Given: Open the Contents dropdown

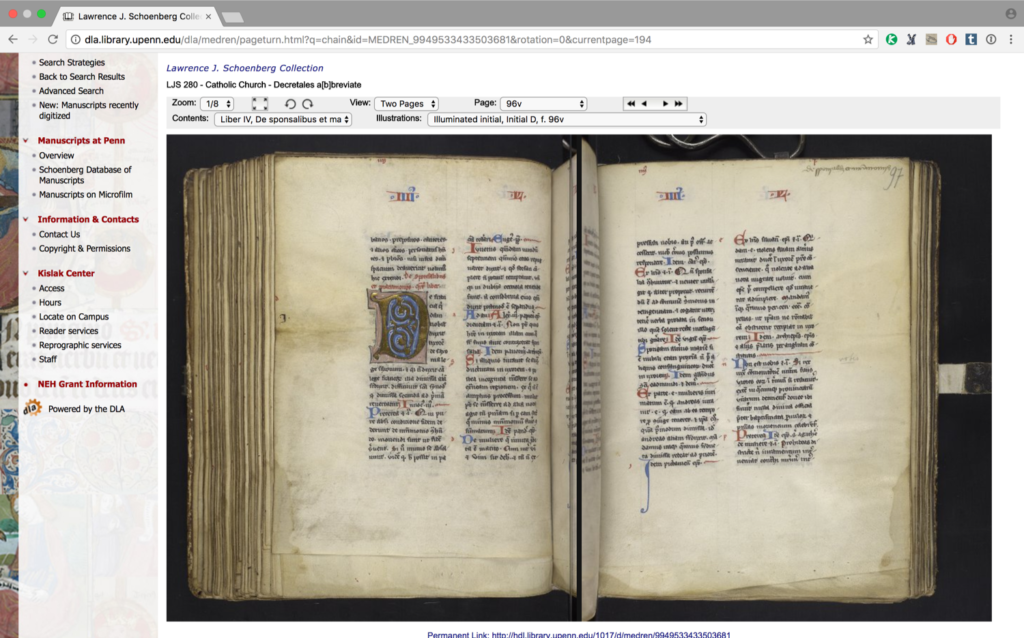Looking at the screenshot, I should click(x=283, y=120).
